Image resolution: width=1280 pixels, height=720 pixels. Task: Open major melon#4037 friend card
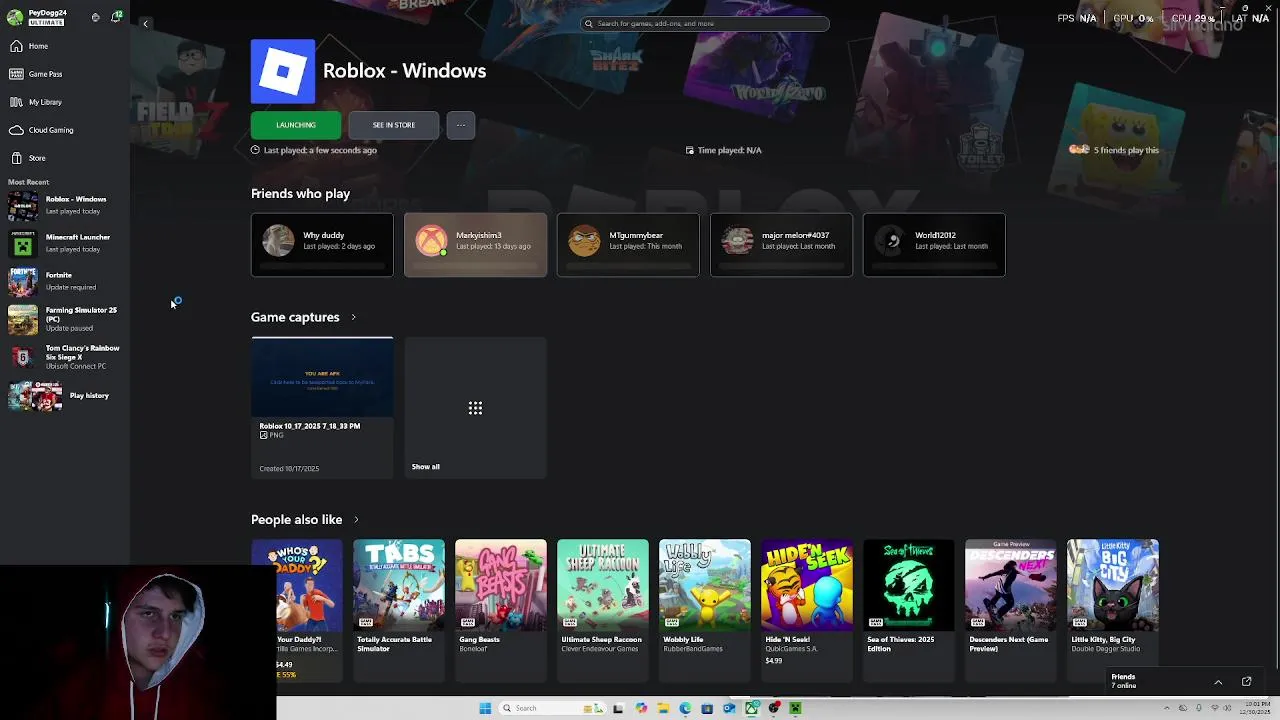tap(781, 244)
